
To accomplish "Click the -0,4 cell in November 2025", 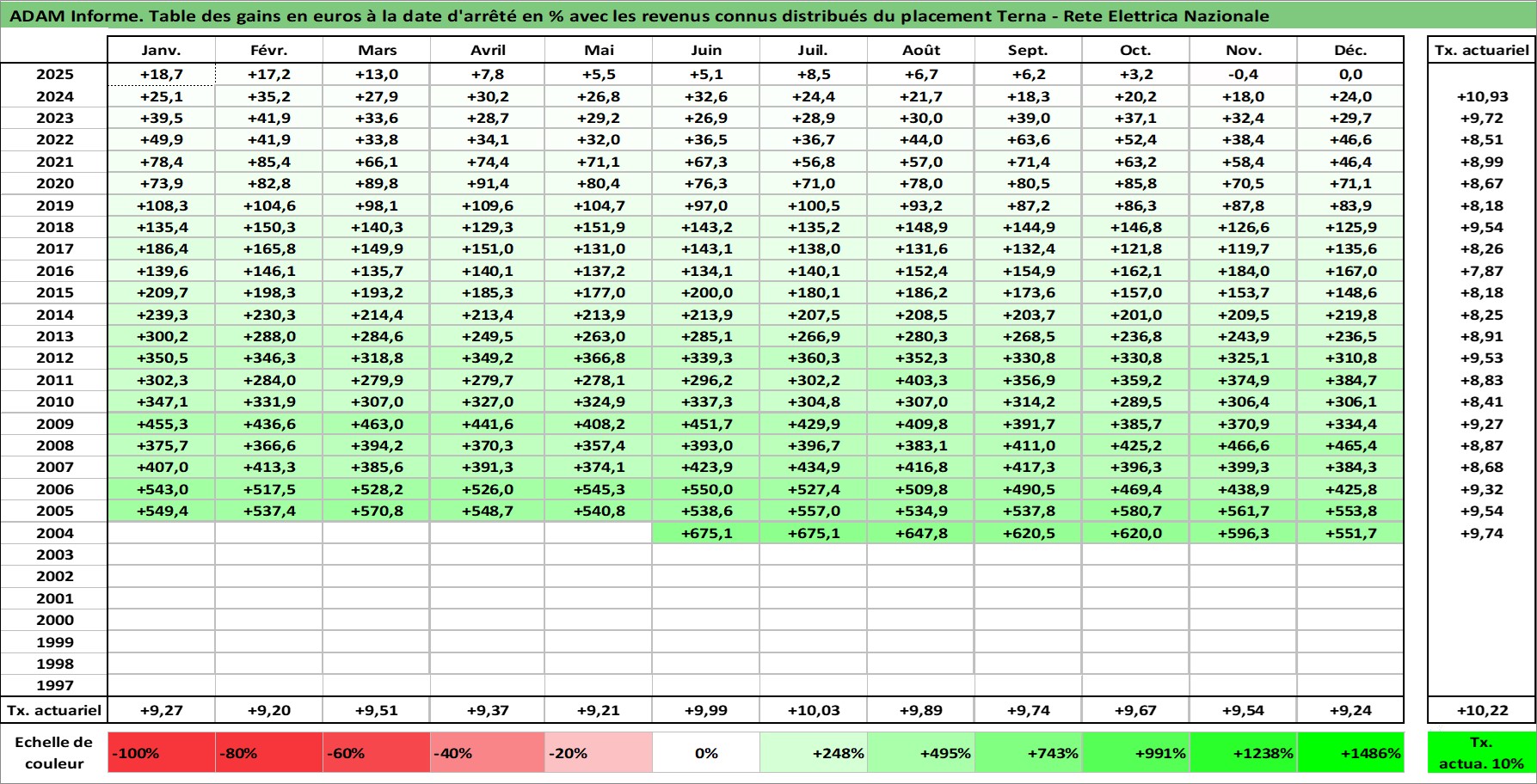I will (x=1244, y=74).
